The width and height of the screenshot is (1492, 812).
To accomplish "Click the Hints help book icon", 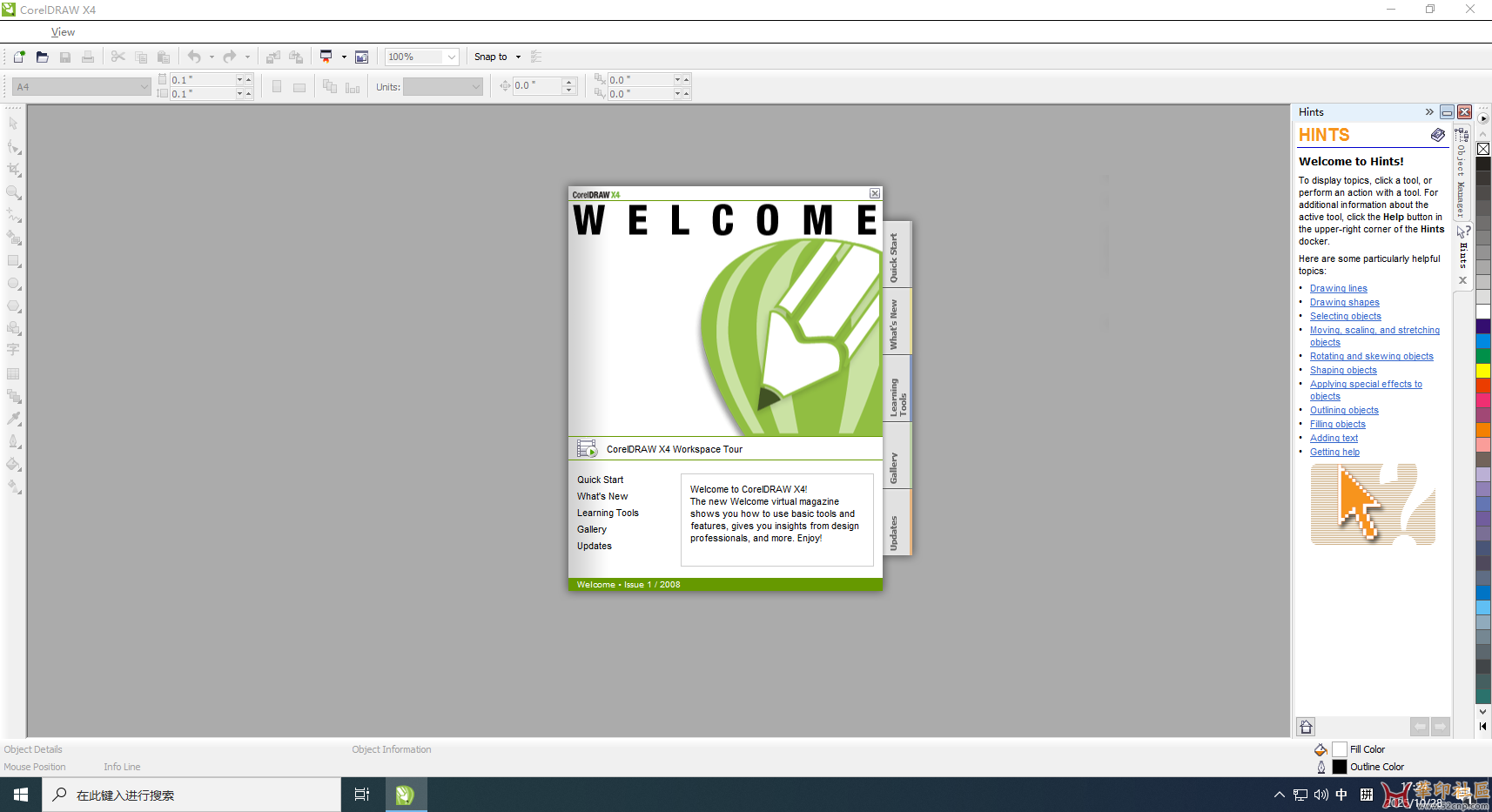I will 1437,135.
